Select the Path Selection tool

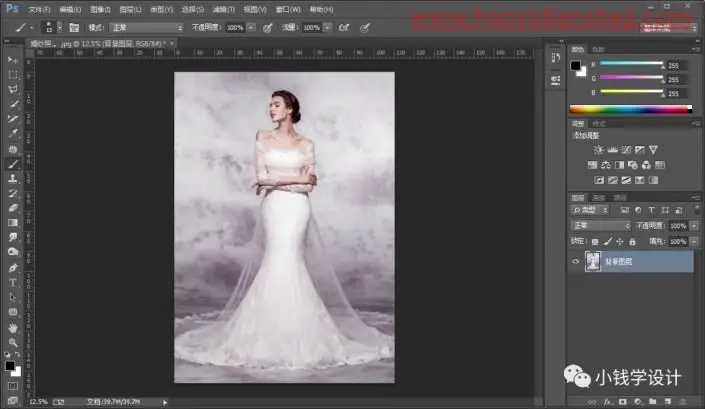(13, 298)
